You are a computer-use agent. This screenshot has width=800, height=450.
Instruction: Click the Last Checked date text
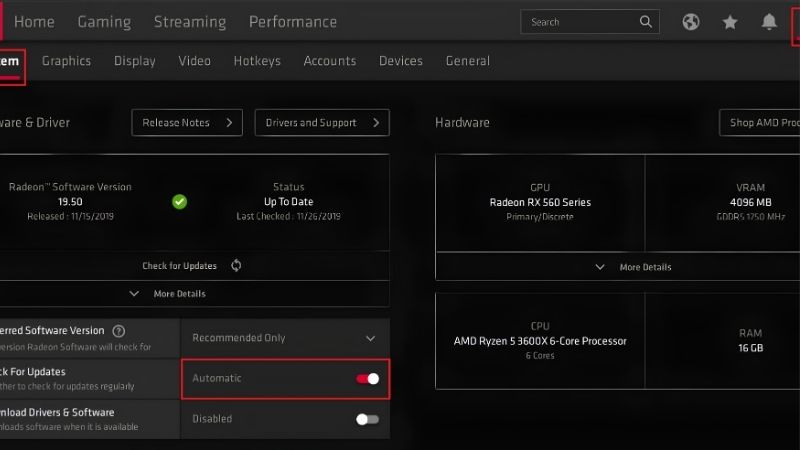point(288,216)
